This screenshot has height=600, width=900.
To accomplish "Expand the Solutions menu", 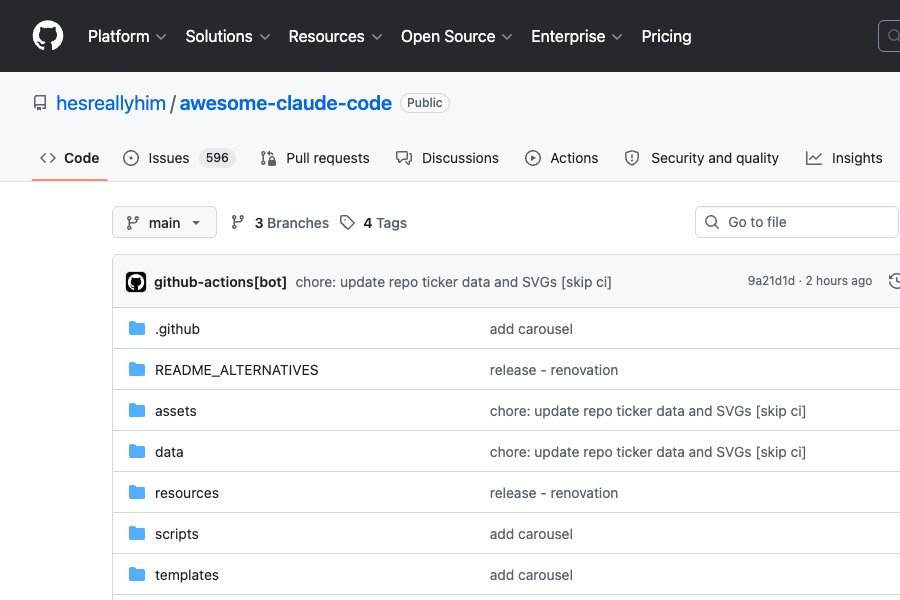I will coord(227,36).
